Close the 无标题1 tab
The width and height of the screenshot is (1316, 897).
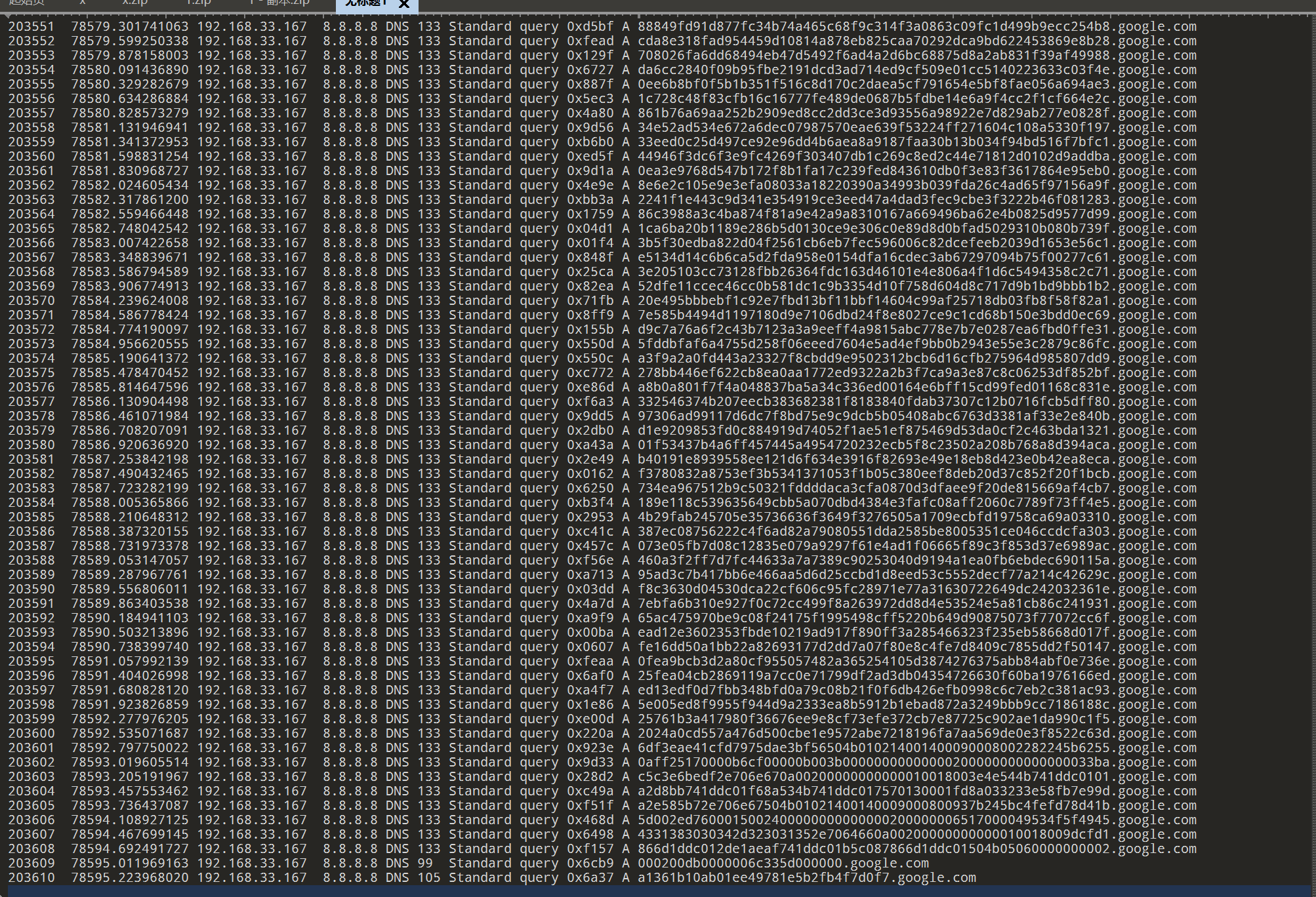tap(404, 4)
